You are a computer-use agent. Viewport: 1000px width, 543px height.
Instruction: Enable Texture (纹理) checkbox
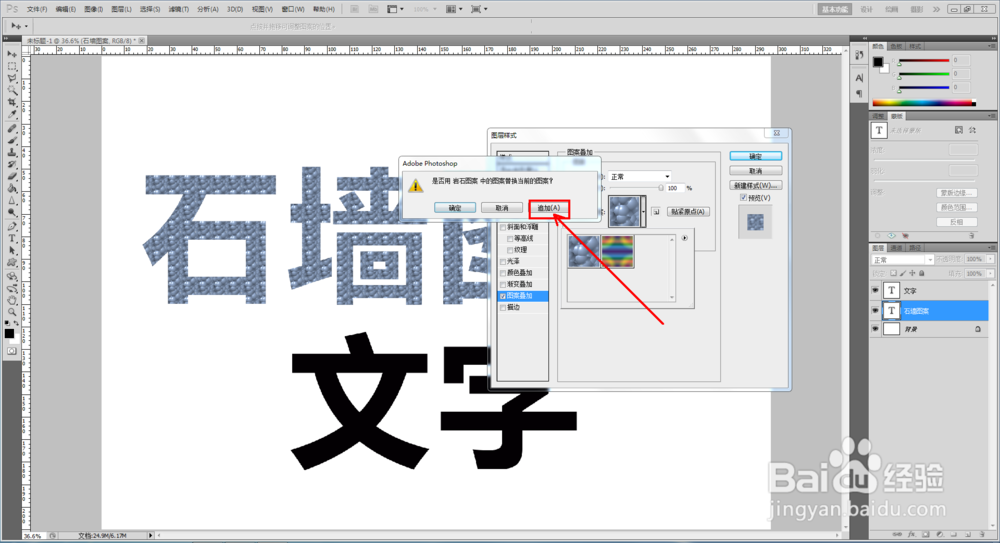coord(510,250)
